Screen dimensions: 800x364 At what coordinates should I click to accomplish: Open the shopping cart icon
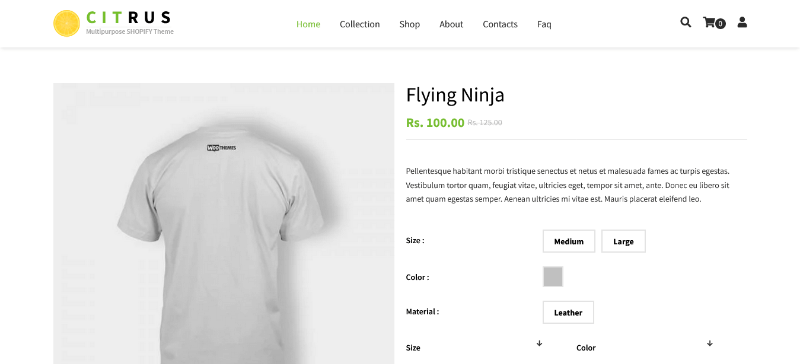(x=709, y=22)
